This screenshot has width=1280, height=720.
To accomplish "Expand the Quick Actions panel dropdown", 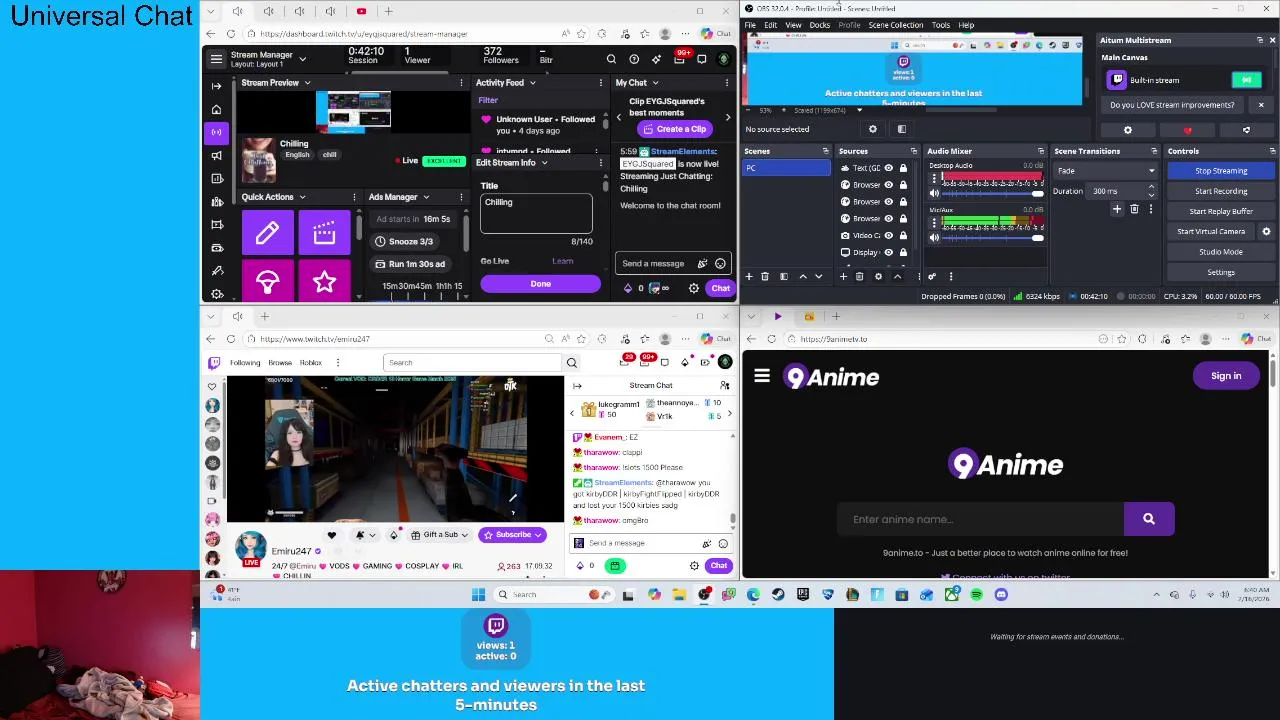I will 302,197.
